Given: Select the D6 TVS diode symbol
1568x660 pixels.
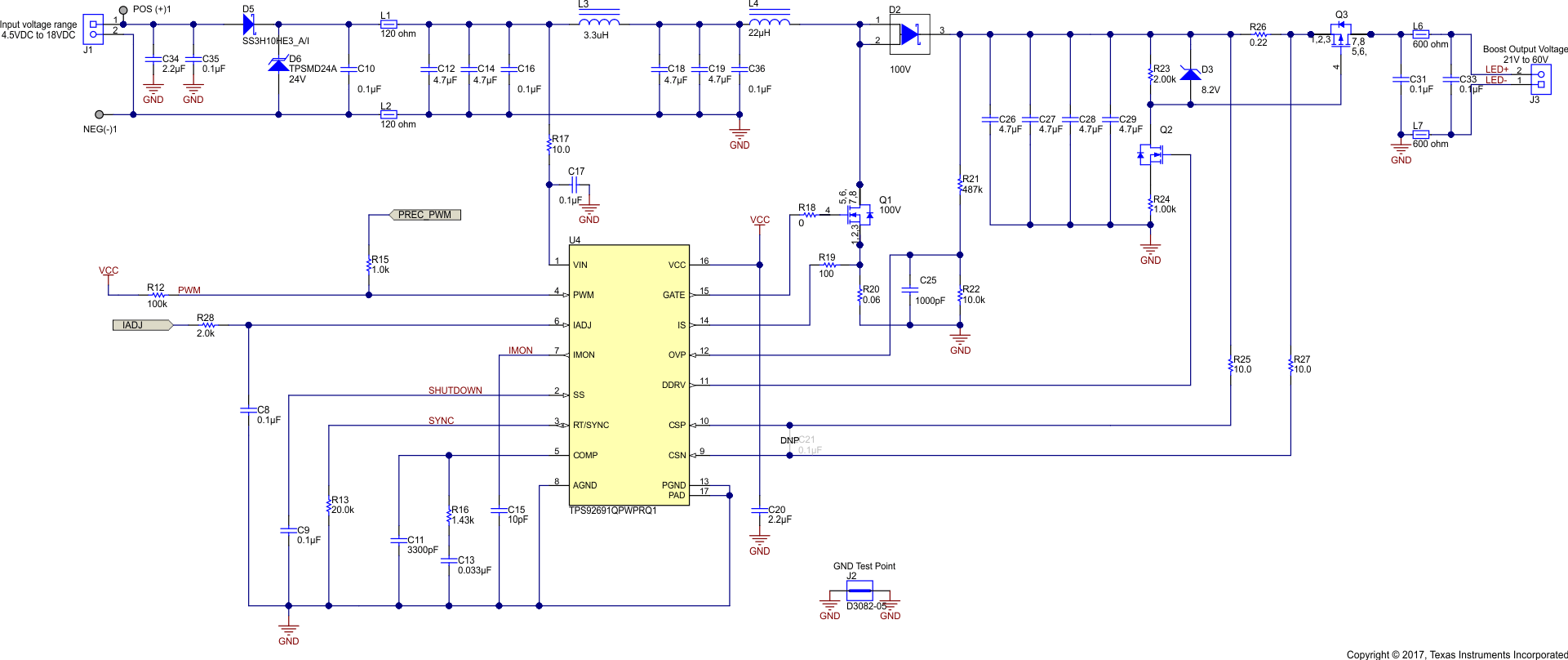Looking at the screenshot, I should coord(278,65).
